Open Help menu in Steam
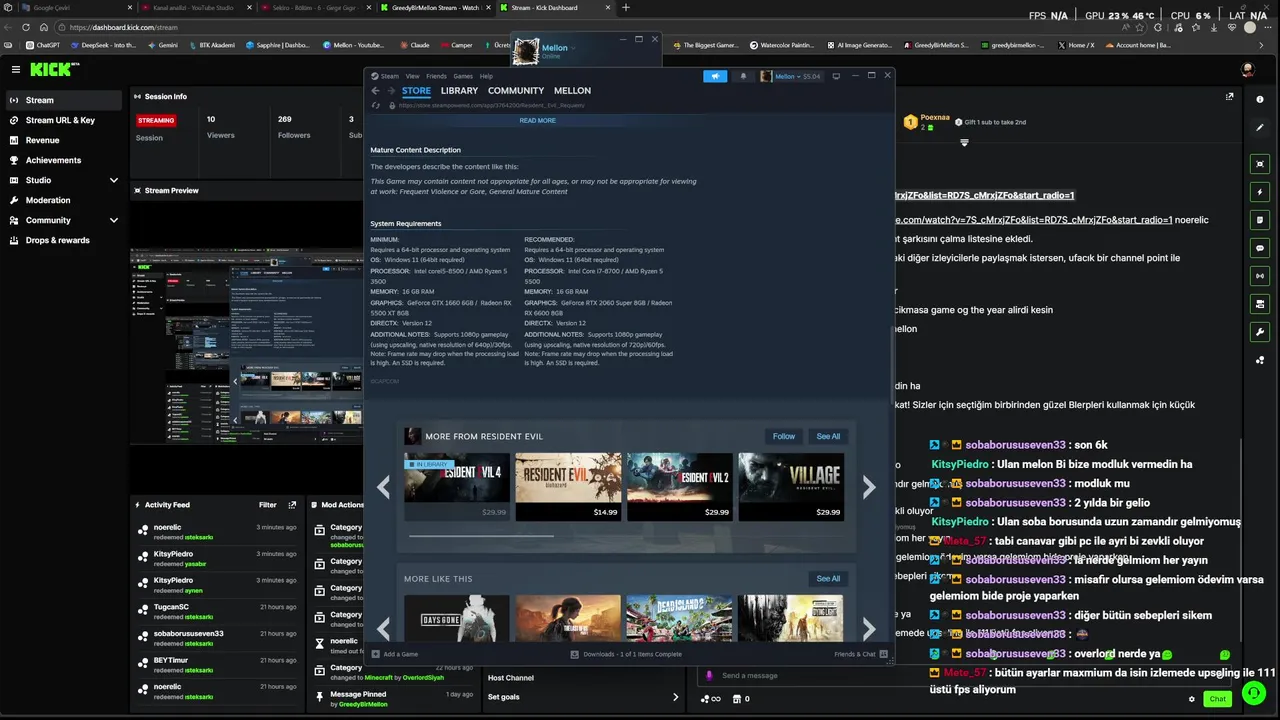The width and height of the screenshot is (1280, 720). (x=486, y=76)
